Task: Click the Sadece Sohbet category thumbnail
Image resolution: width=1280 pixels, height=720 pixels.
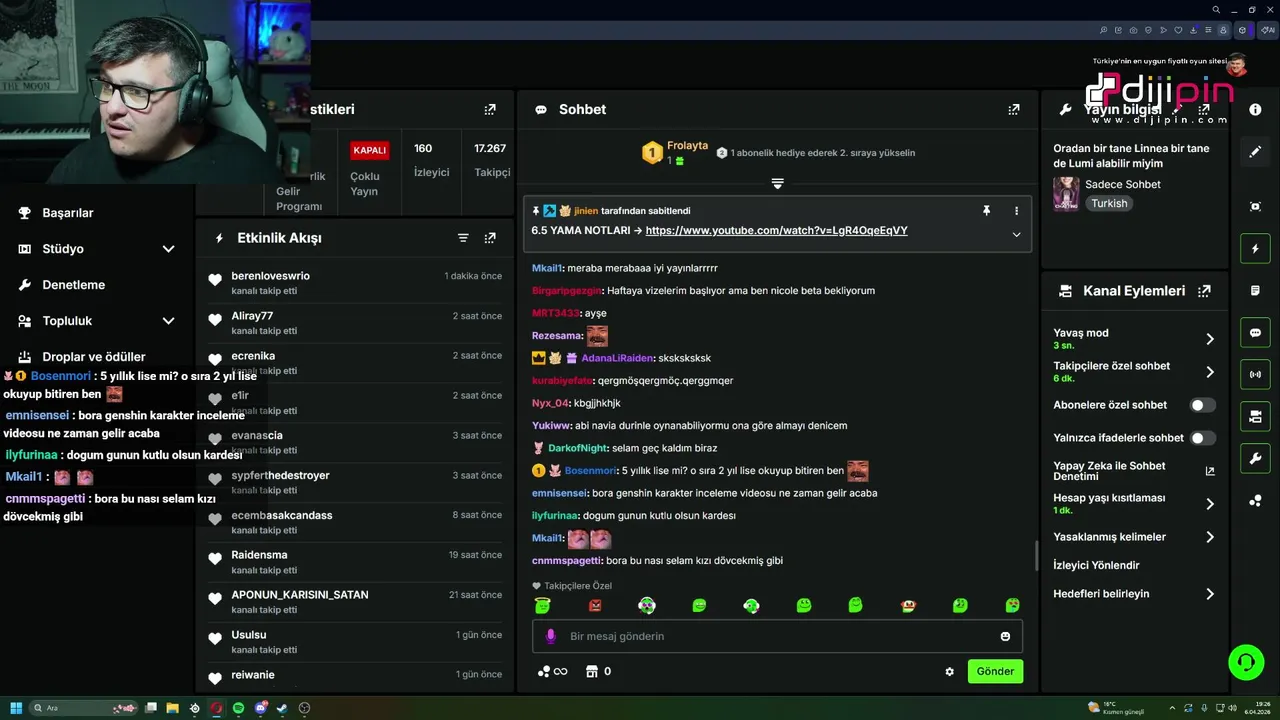Action: point(1066,194)
